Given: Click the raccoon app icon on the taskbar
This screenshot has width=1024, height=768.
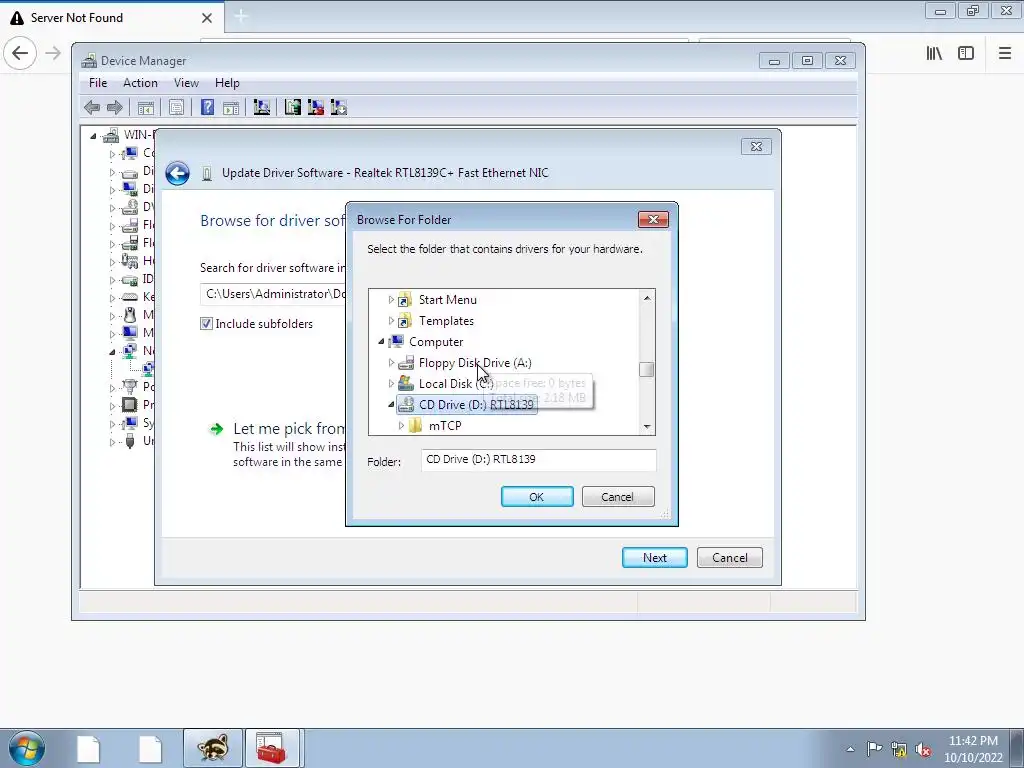Looking at the screenshot, I should [213, 748].
